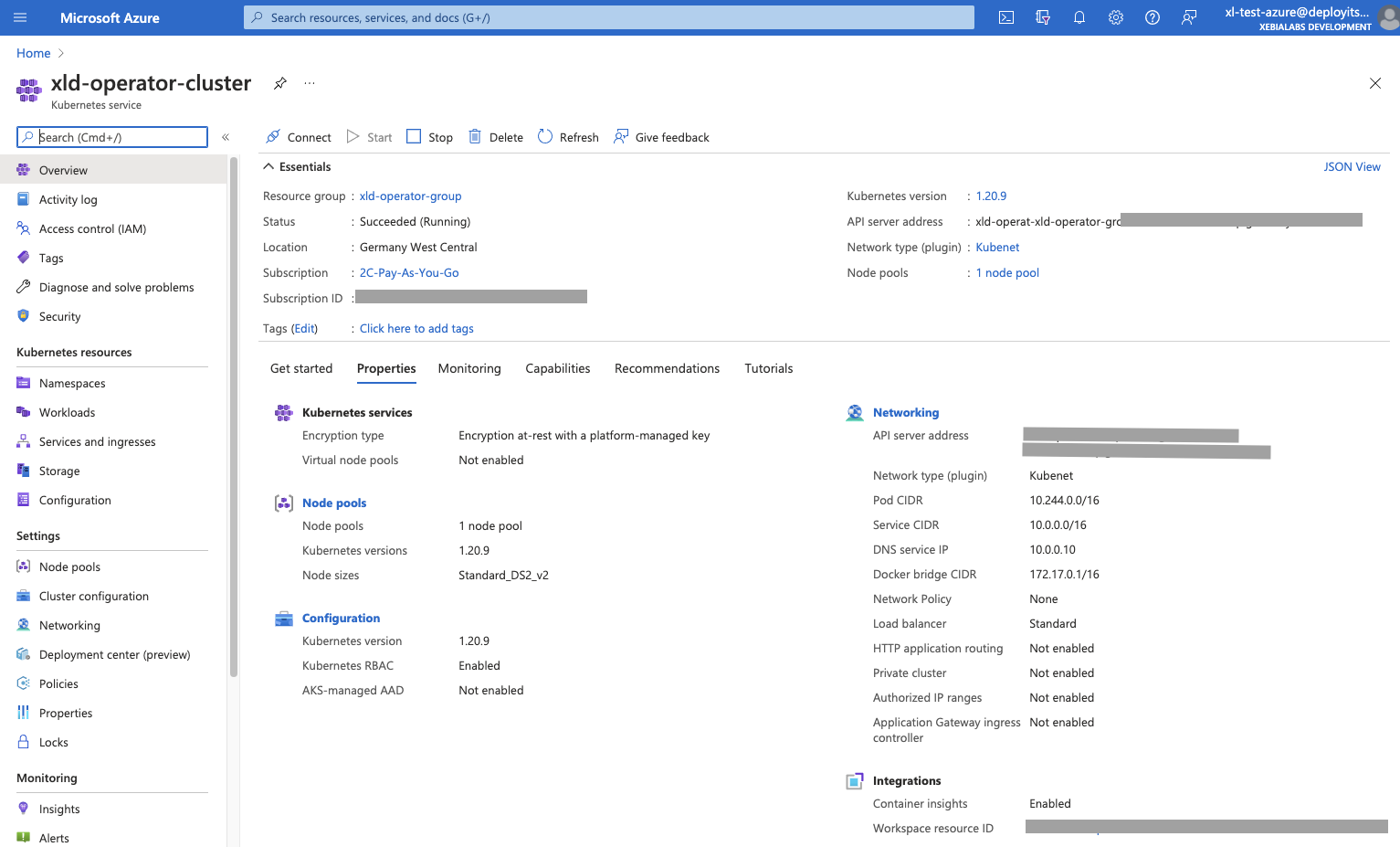1400x847 pixels.
Task: Click the top bar feedback icon
Action: tap(1189, 17)
